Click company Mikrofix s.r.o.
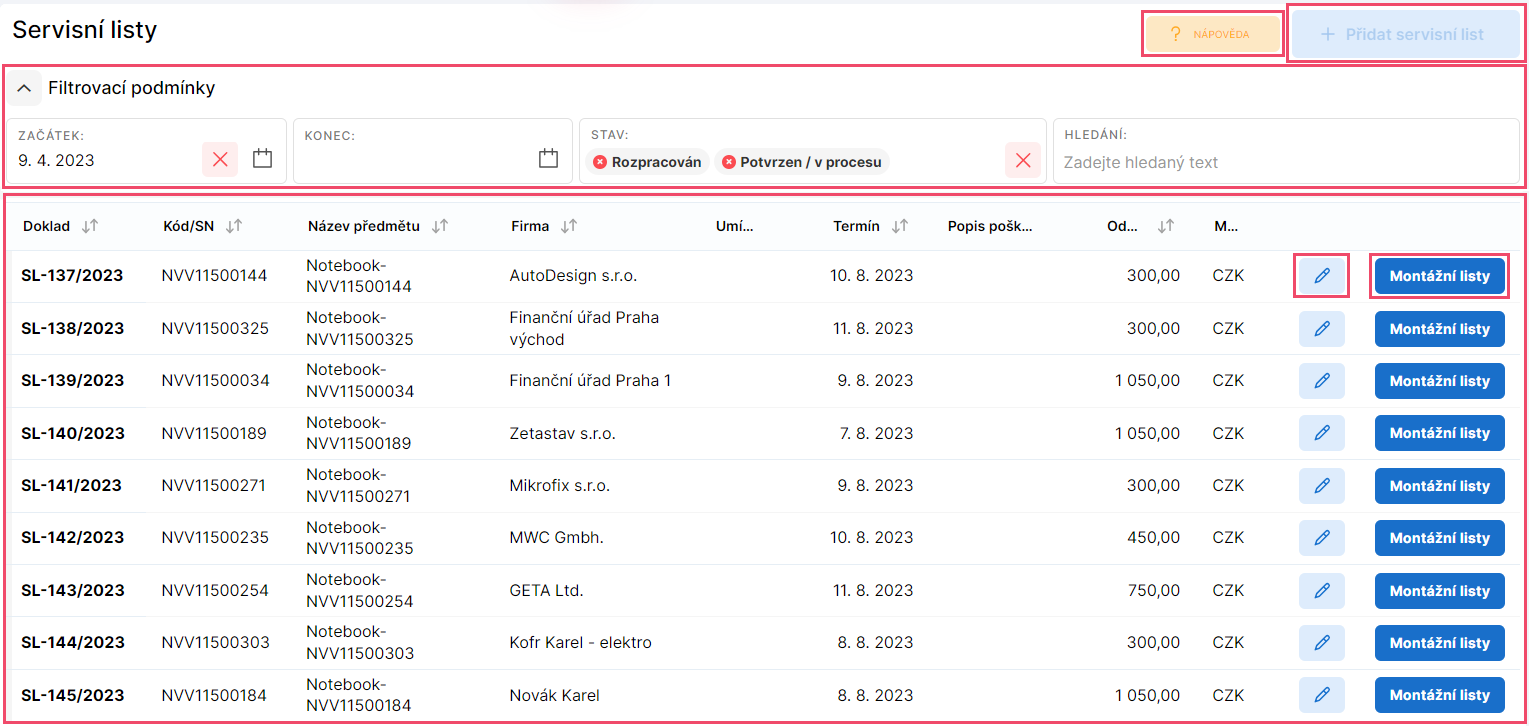 (x=559, y=486)
